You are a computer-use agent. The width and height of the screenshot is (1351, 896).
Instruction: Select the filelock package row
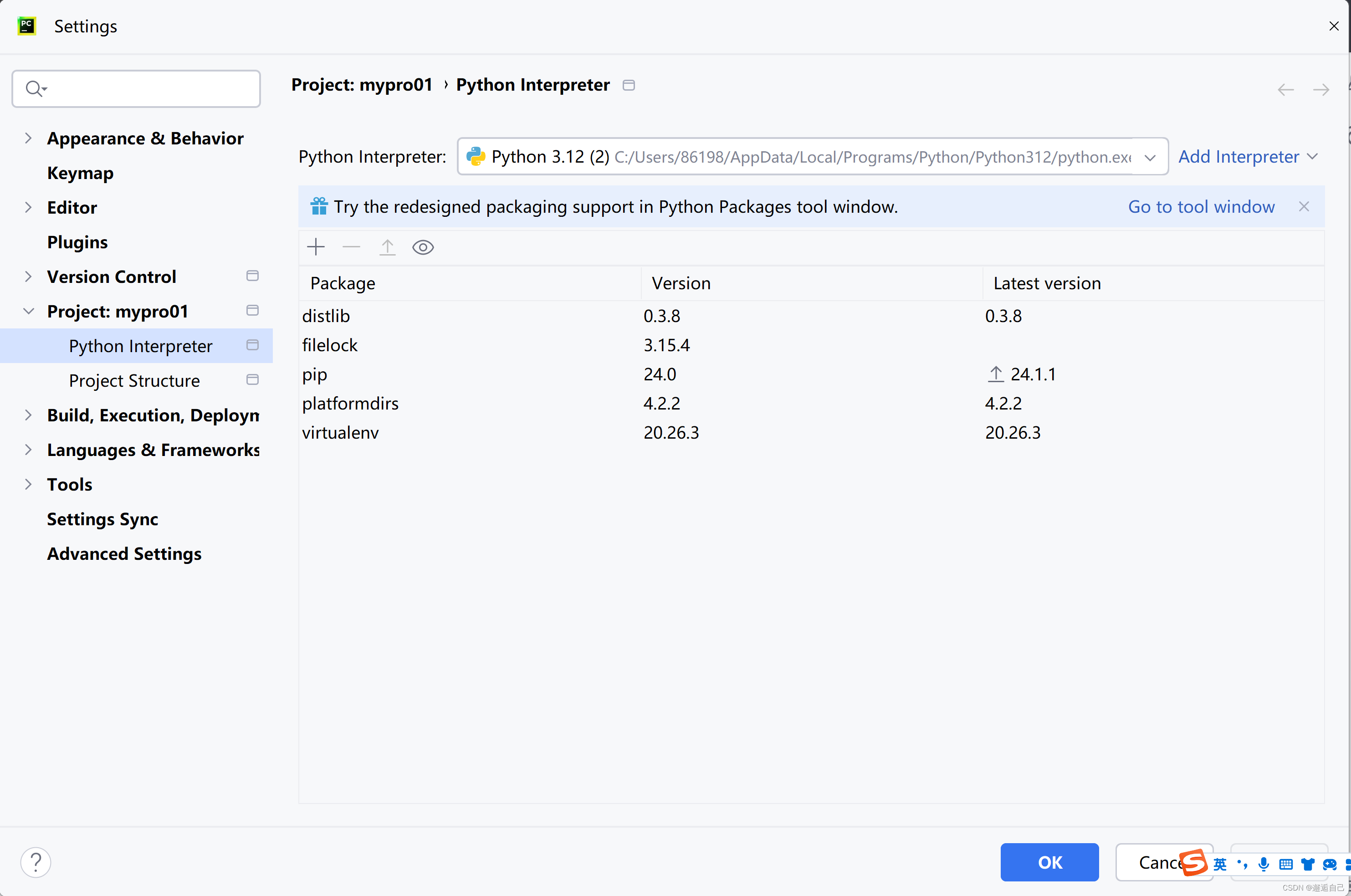point(811,344)
